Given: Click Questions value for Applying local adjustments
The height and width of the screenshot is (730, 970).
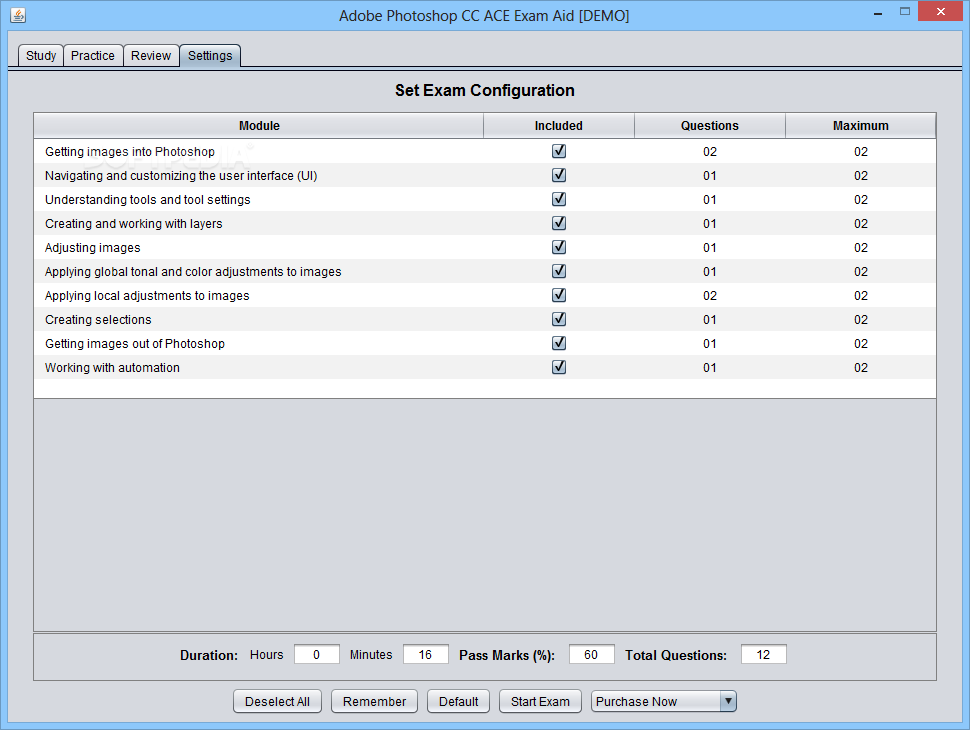Looking at the screenshot, I should [710, 296].
